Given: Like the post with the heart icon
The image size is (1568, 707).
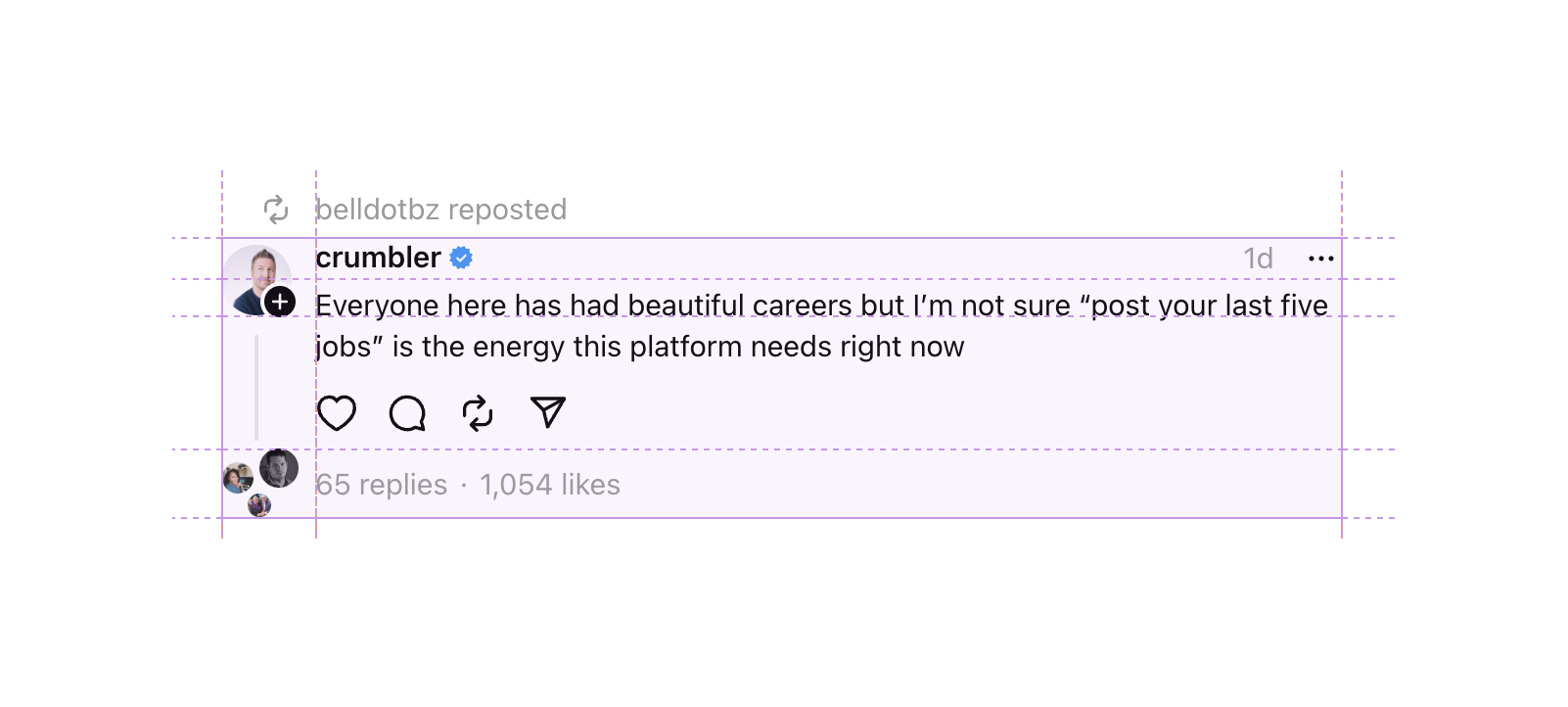Looking at the screenshot, I should tap(337, 413).
